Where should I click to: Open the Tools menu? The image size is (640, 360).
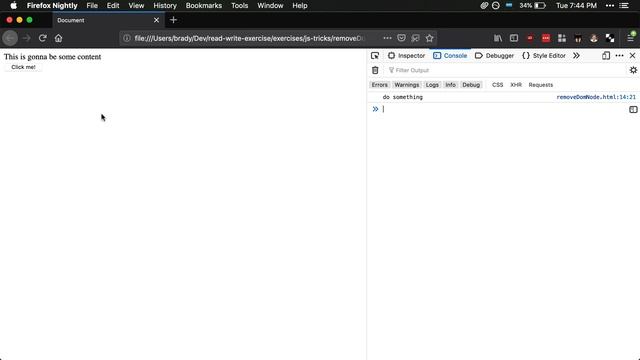coord(239,6)
